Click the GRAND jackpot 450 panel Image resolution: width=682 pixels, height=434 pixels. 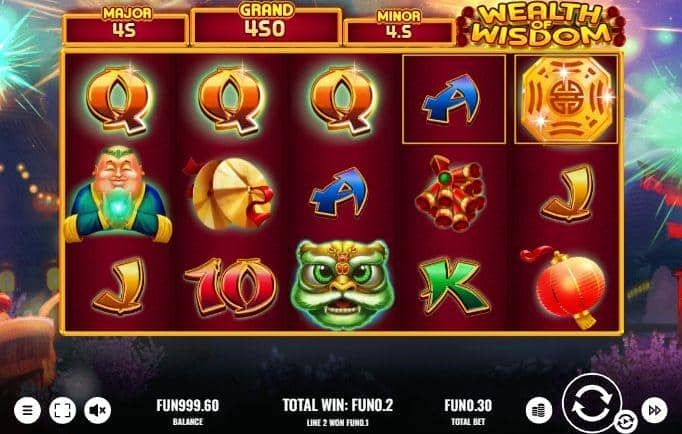pyautogui.click(x=266, y=25)
